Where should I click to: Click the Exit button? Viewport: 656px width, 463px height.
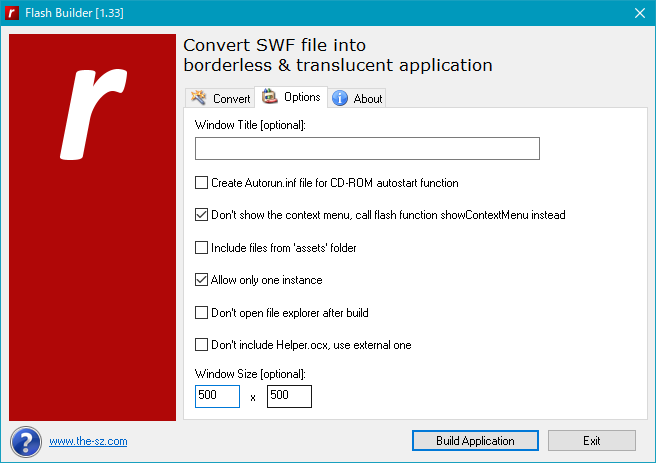tap(592, 440)
